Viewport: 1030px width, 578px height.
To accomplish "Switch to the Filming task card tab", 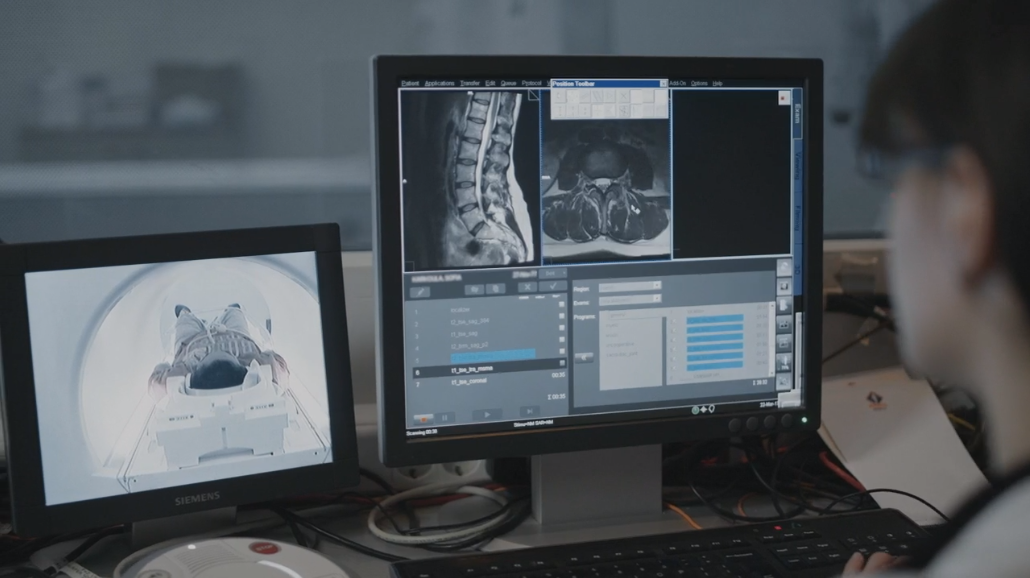I will point(797,217).
